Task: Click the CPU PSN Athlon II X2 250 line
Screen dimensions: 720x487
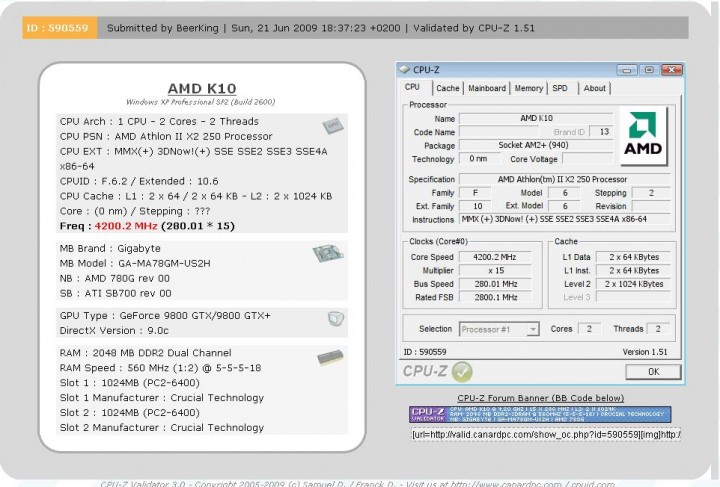Action: pos(166,137)
